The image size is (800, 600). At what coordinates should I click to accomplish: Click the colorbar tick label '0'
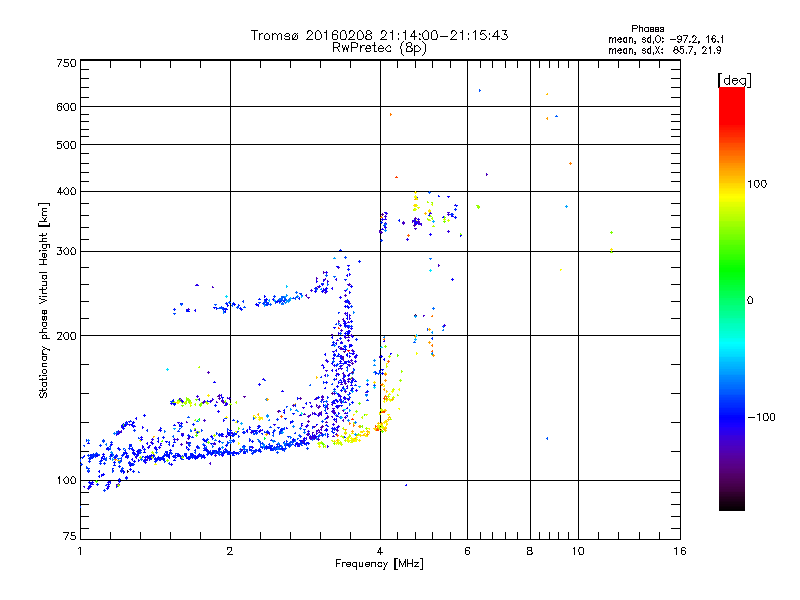(750, 300)
